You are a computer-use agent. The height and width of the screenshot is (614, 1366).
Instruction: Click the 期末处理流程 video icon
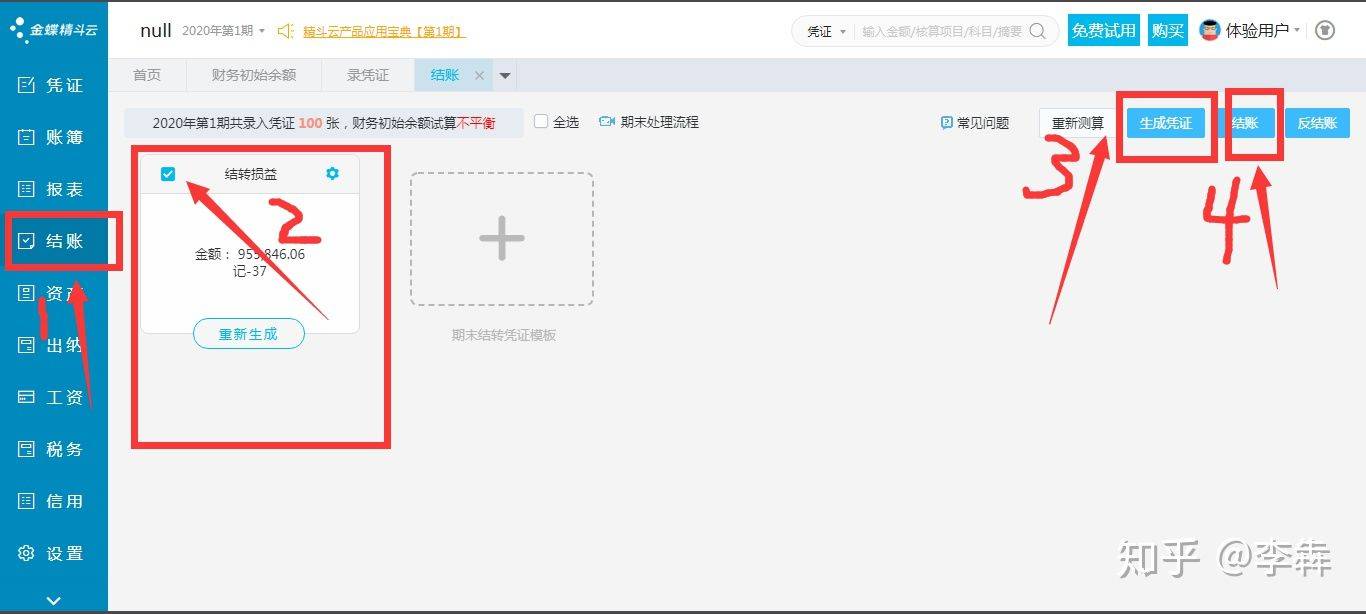tap(606, 122)
